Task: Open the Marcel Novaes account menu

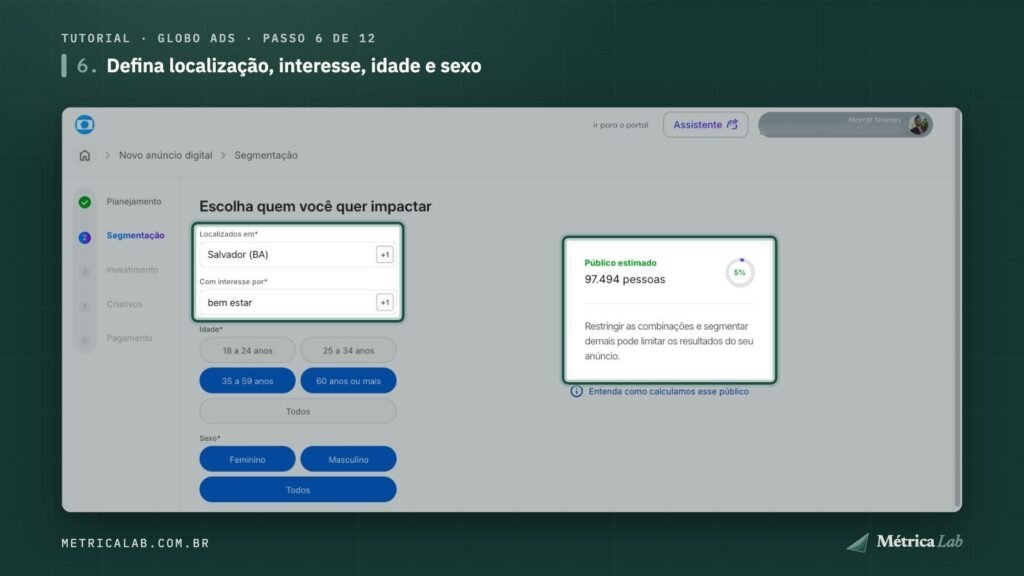Action: (846, 124)
